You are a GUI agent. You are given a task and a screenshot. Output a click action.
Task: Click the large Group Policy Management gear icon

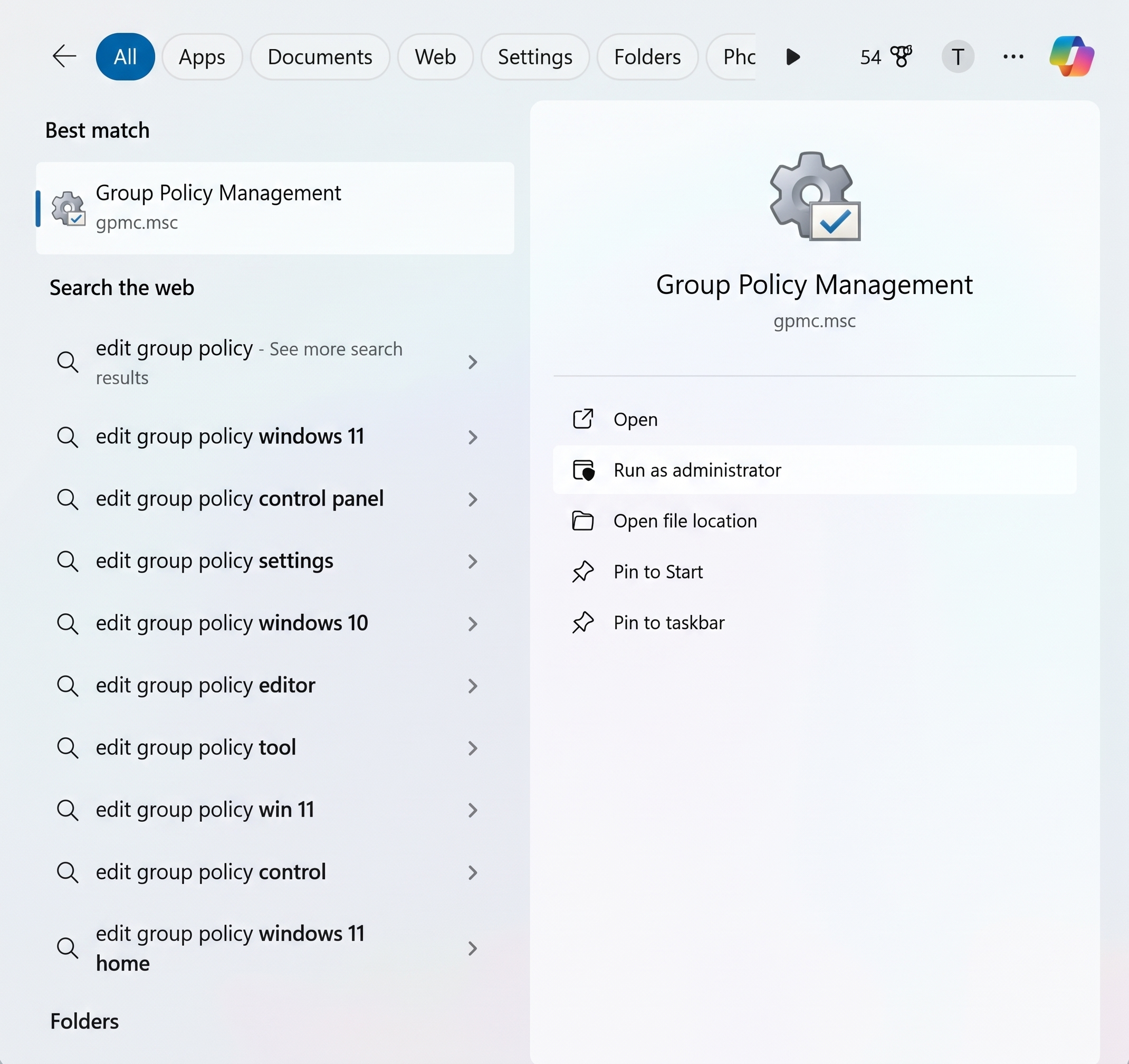click(x=815, y=196)
